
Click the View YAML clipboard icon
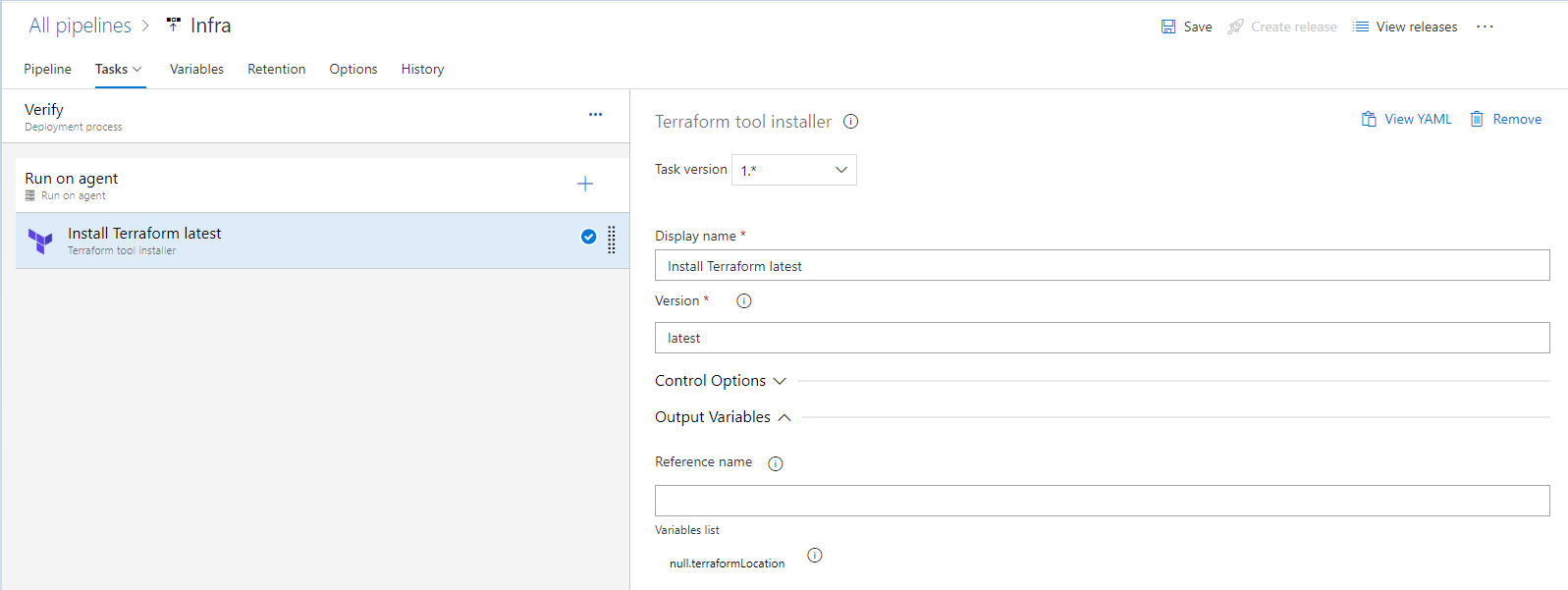coord(1369,119)
